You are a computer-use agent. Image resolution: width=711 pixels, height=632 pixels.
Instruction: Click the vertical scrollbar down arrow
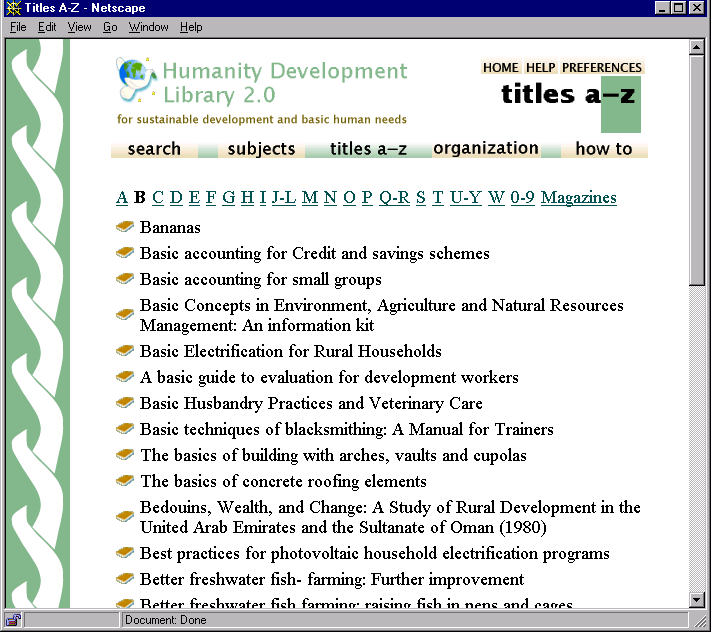pos(697,599)
